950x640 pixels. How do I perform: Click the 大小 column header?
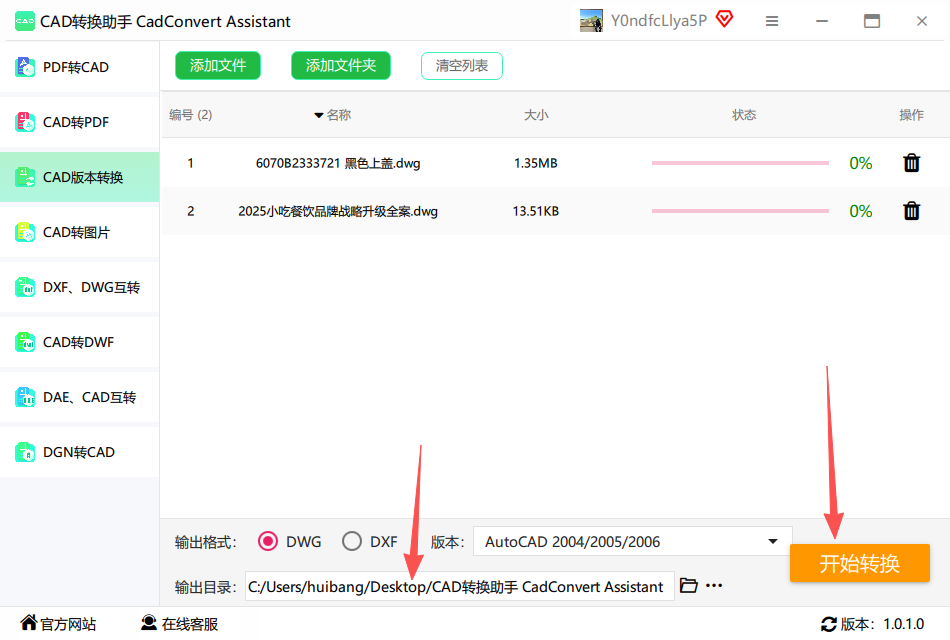(536, 115)
